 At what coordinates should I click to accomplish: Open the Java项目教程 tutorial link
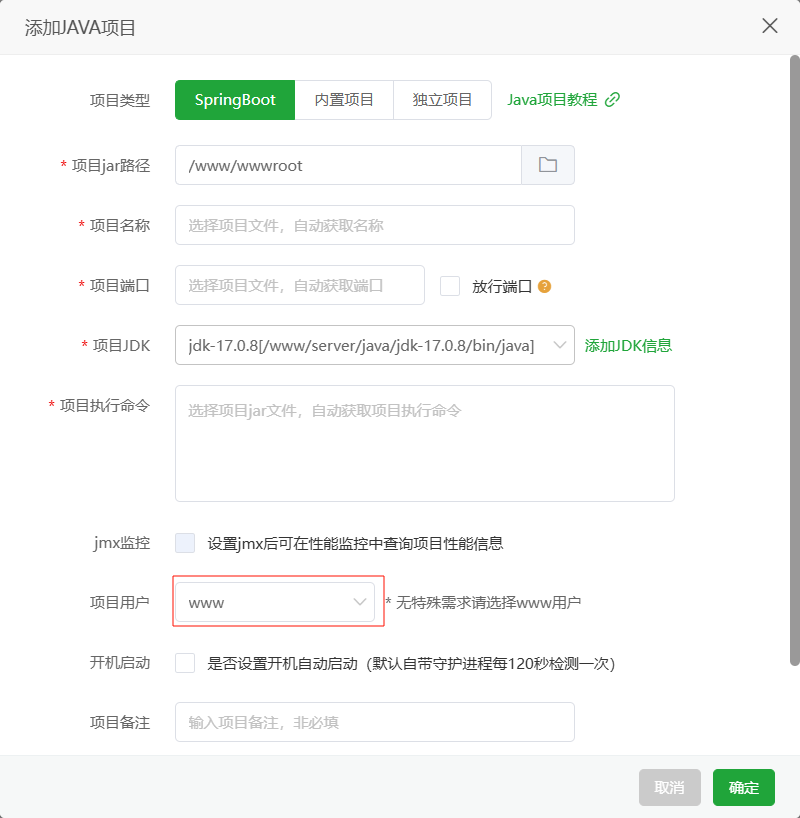[552, 100]
